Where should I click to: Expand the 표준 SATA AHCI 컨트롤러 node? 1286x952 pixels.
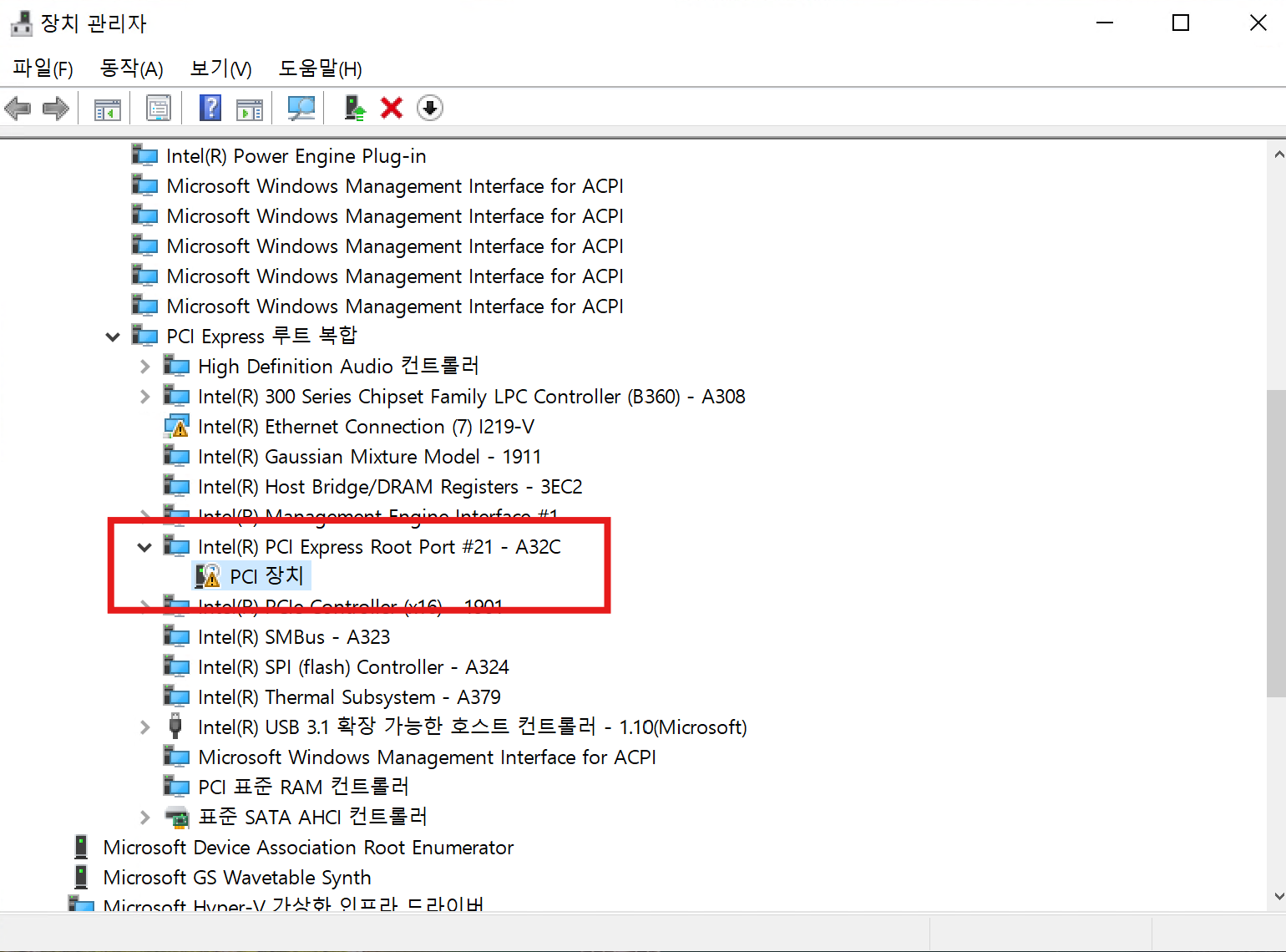[145, 818]
